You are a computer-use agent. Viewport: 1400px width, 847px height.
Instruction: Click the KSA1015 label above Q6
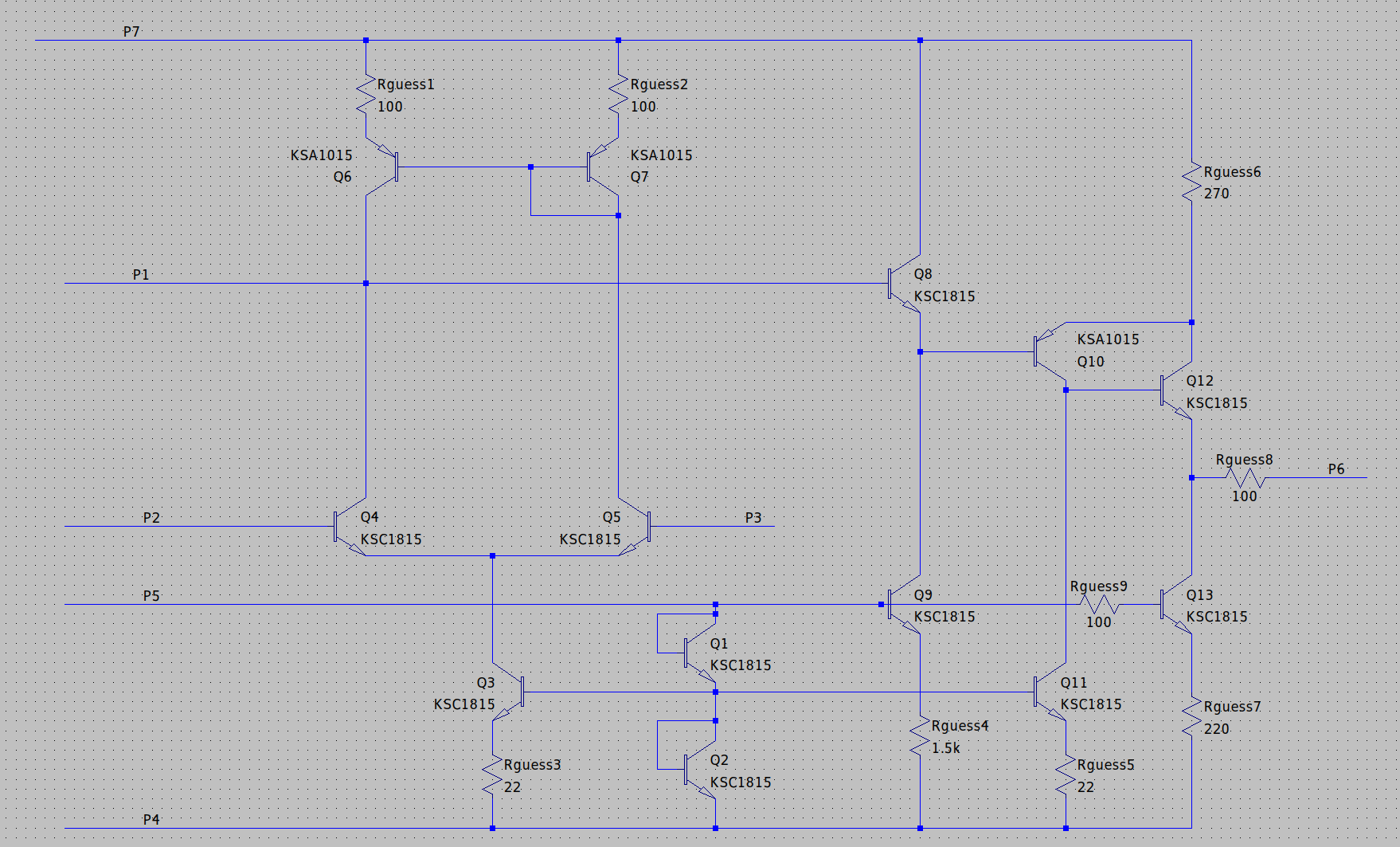(x=321, y=155)
